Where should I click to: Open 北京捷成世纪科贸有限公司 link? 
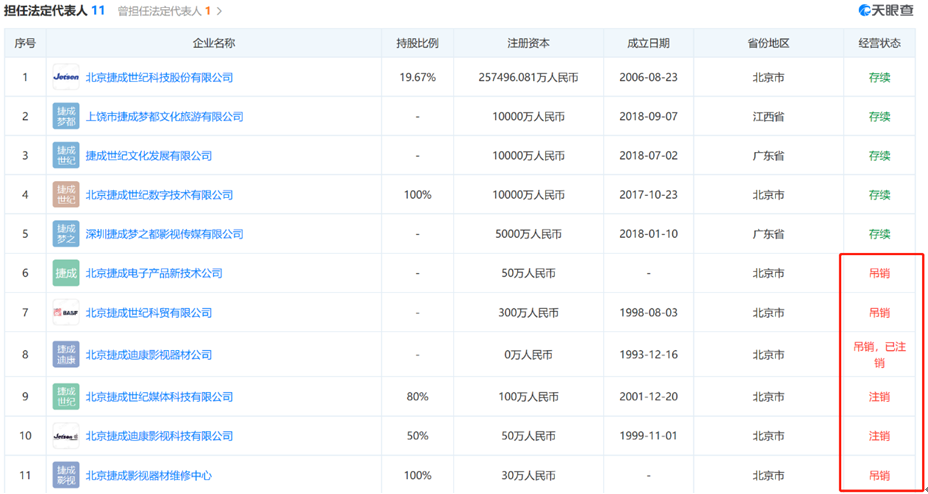coord(149,312)
